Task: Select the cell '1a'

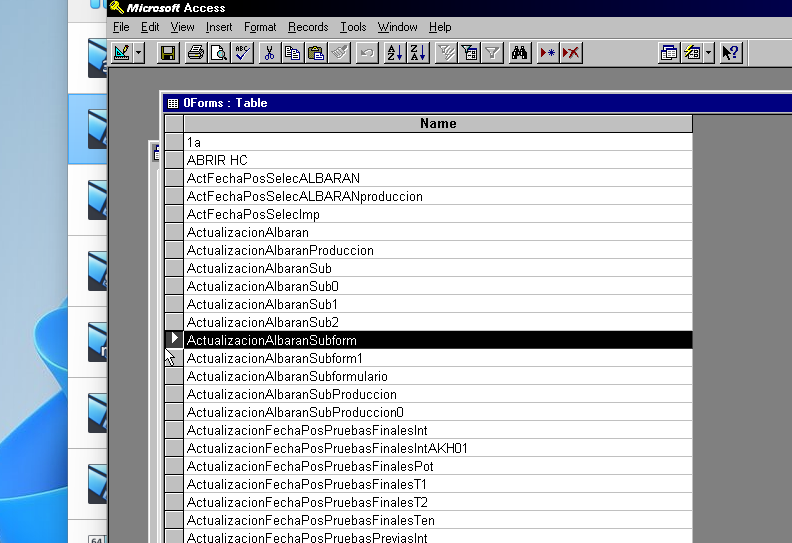Action: 438,142
